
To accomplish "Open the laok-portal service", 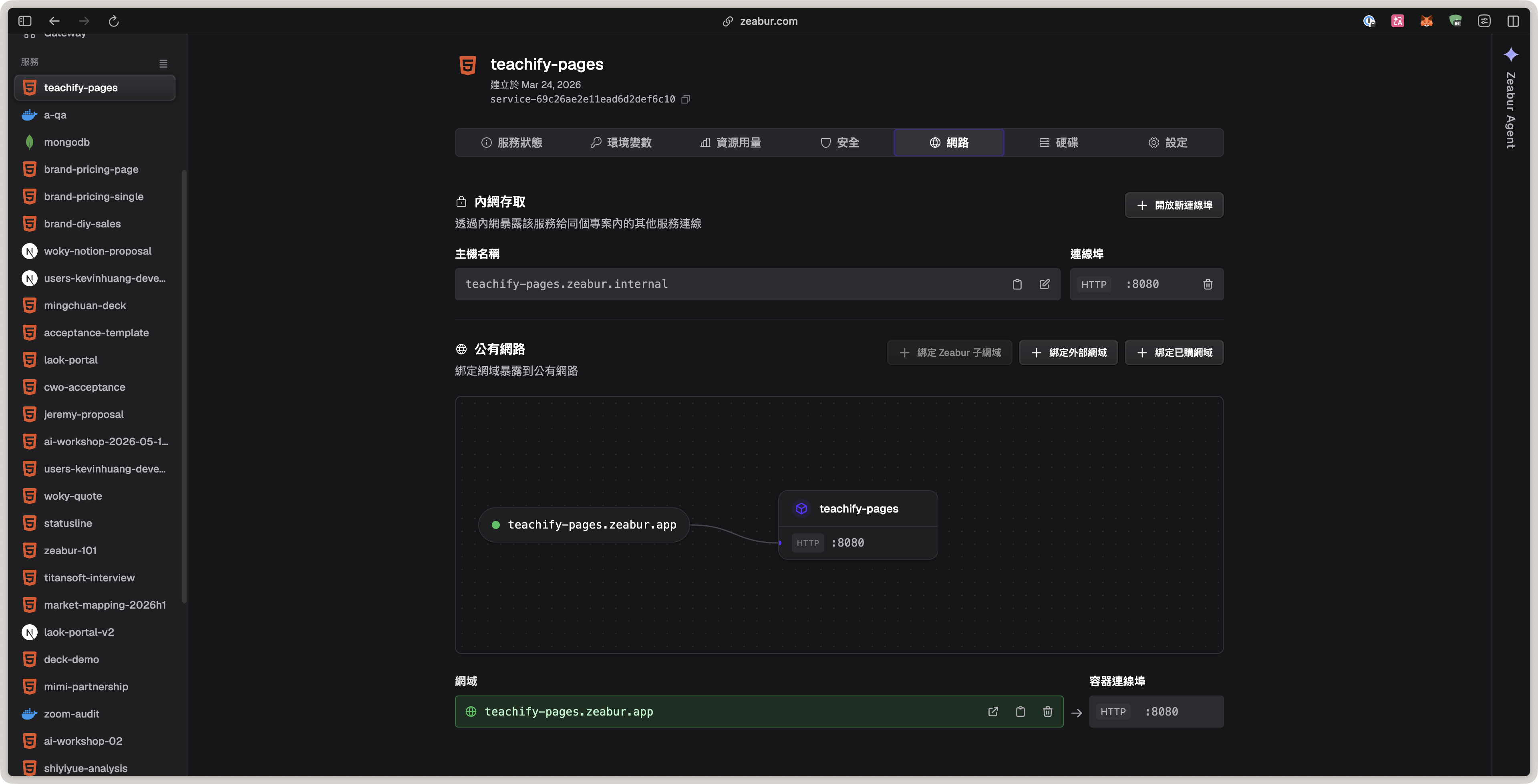I will tap(95, 360).
